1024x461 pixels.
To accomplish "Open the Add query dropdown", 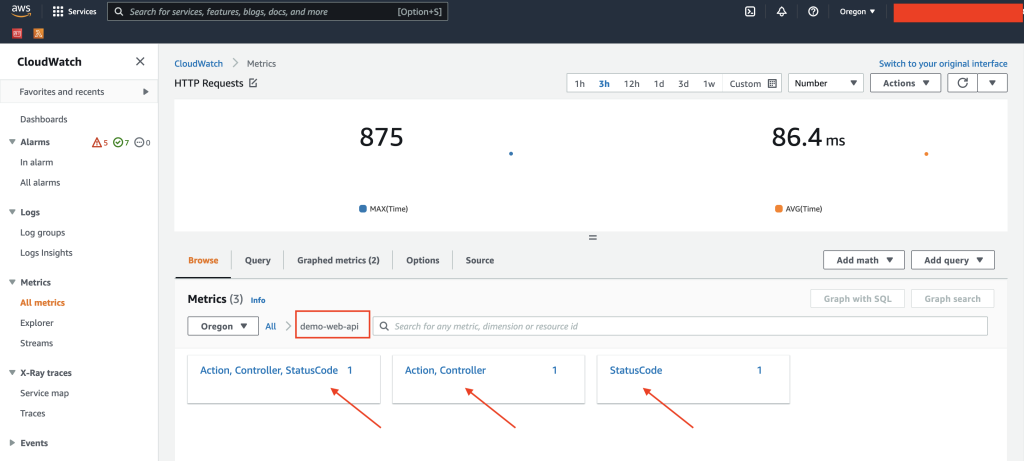I will click(953, 260).
